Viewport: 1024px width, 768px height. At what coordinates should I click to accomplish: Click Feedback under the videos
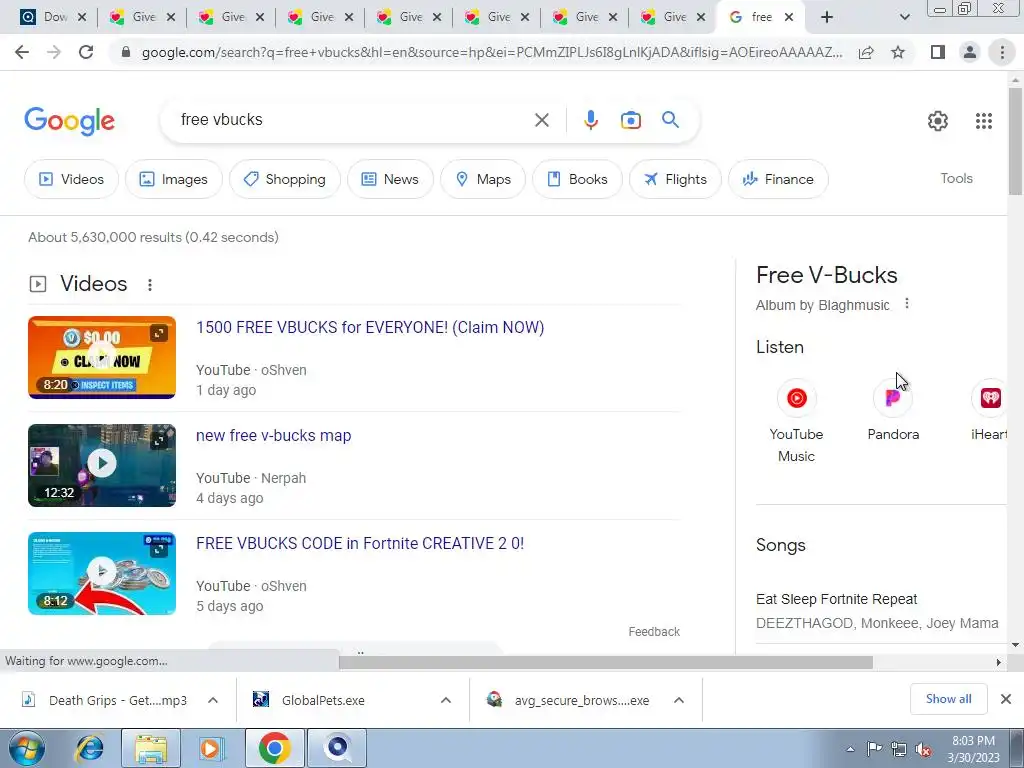coord(654,632)
